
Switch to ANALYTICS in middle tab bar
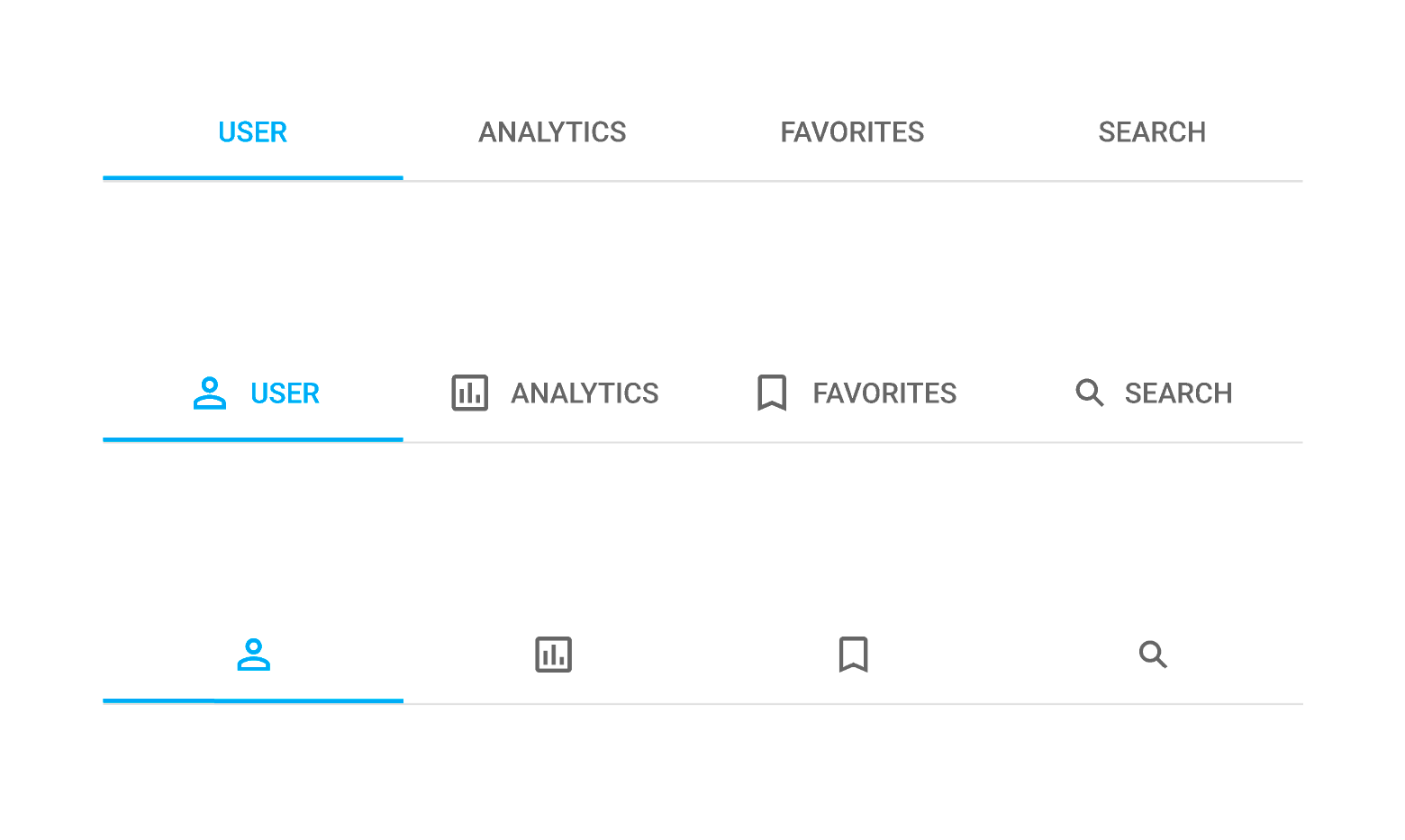click(x=585, y=393)
